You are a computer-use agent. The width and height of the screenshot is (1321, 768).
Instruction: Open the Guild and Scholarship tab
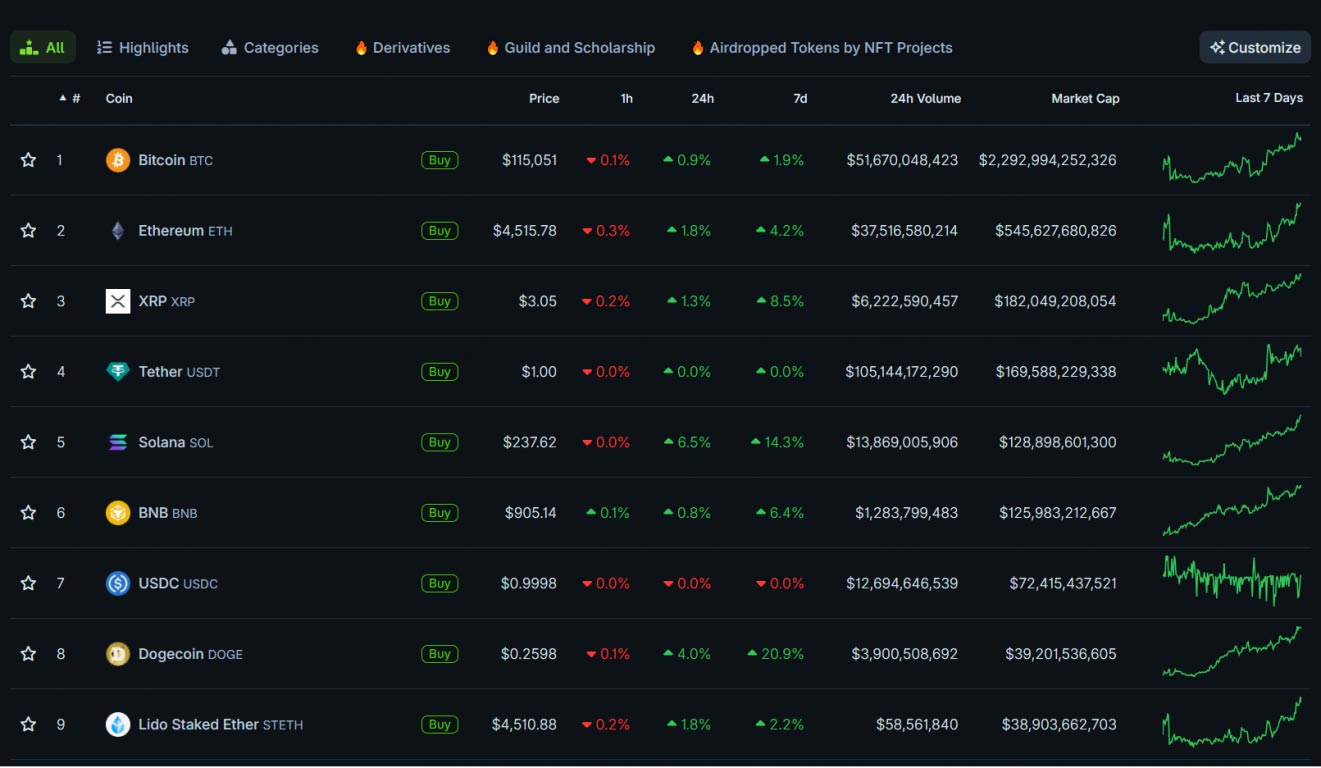point(570,47)
